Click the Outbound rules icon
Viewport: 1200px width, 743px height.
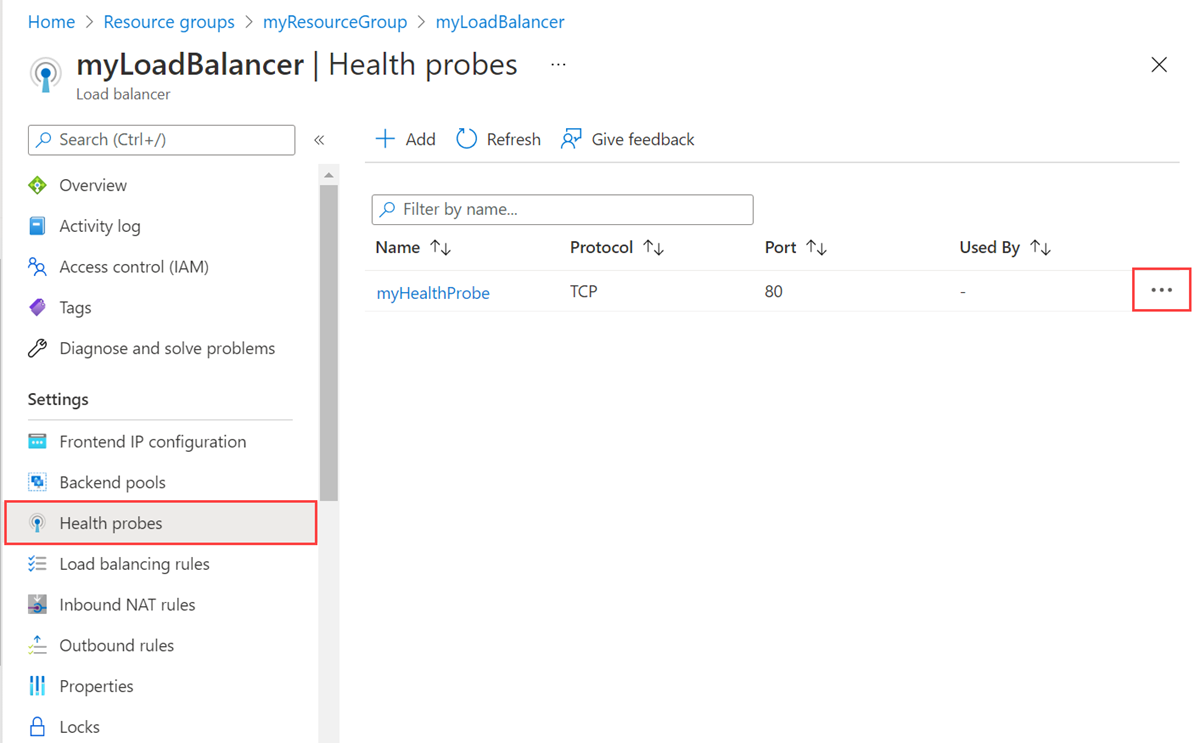pos(37,645)
